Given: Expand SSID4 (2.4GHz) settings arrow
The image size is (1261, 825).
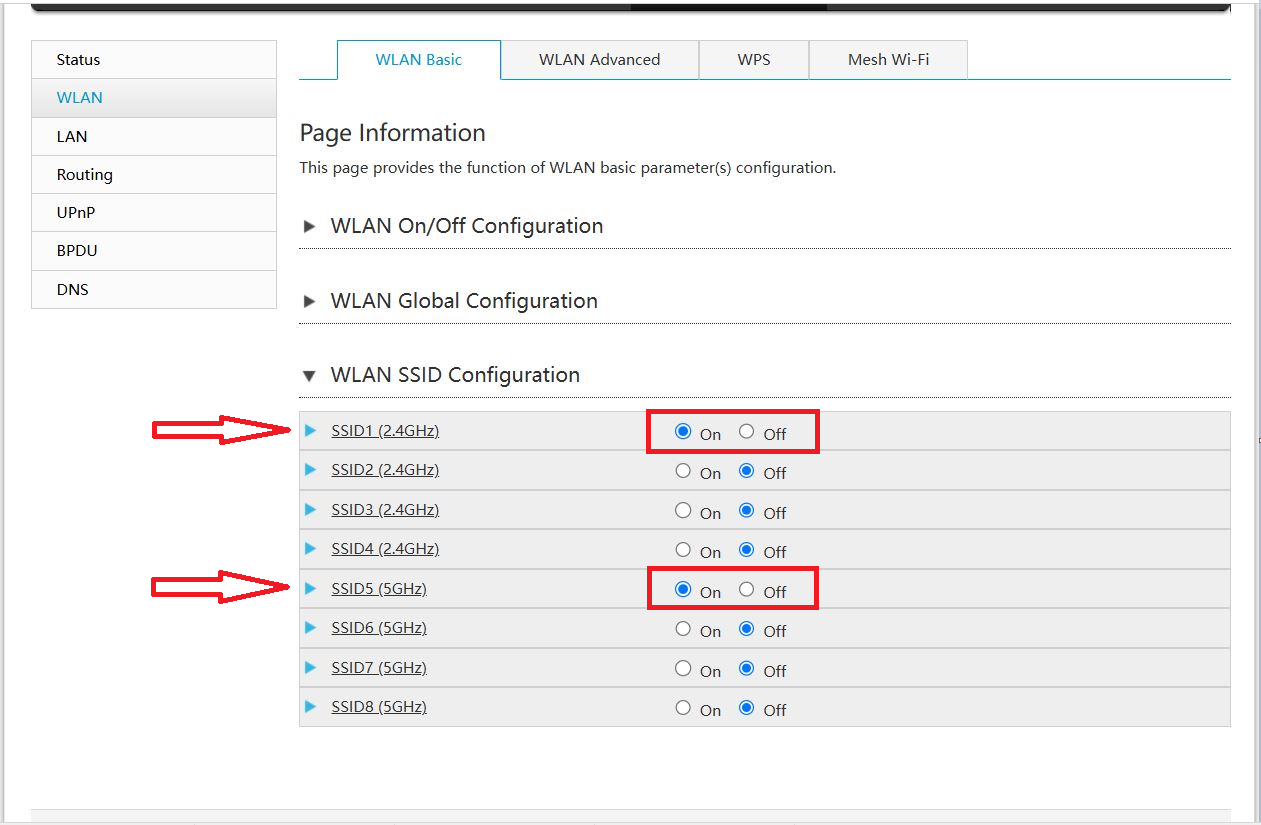Looking at the screenshot, I should tap(311, 549).
